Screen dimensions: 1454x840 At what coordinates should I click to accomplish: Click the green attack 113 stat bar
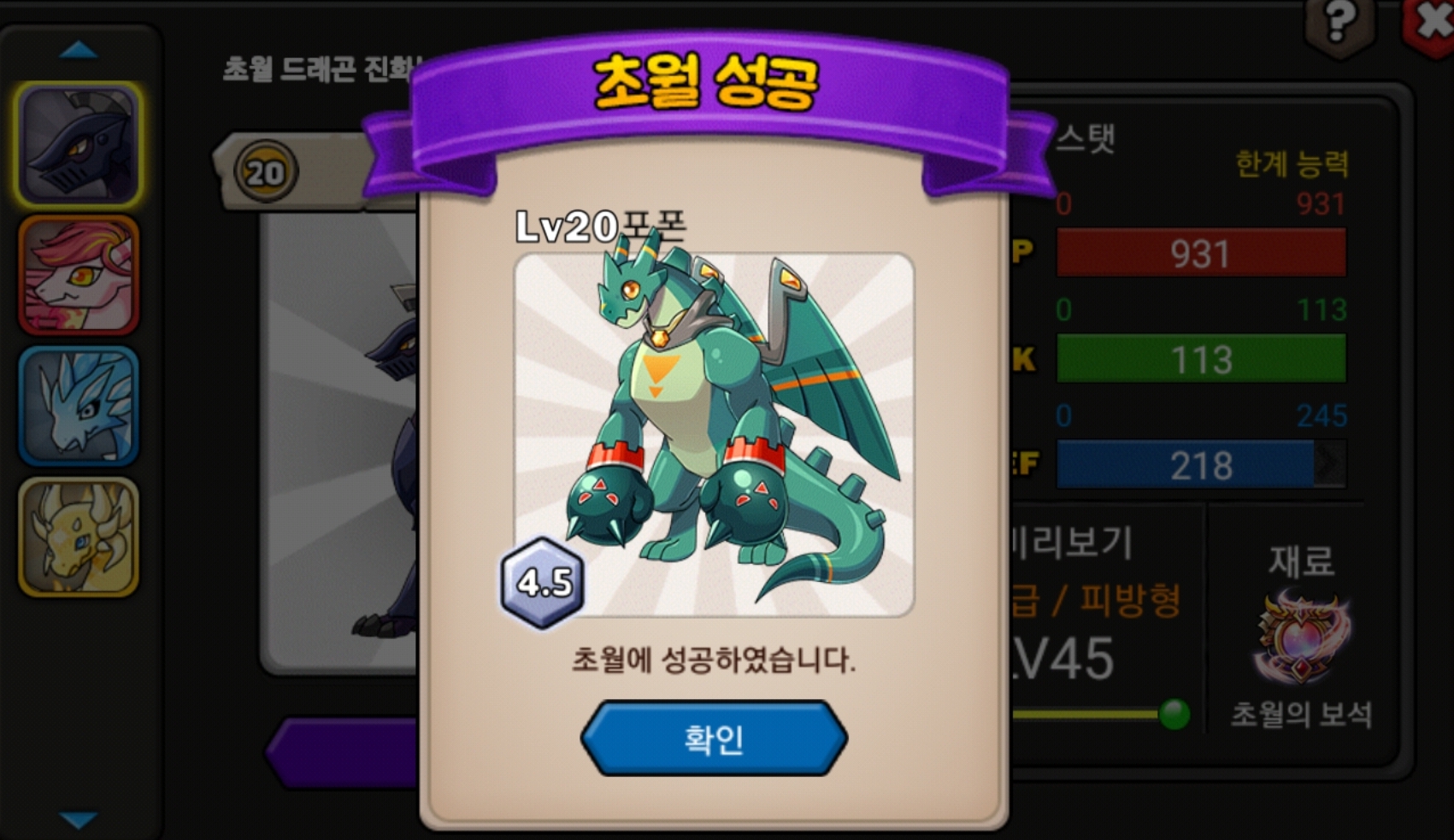pyautogui.click(x=1201, y=359)
